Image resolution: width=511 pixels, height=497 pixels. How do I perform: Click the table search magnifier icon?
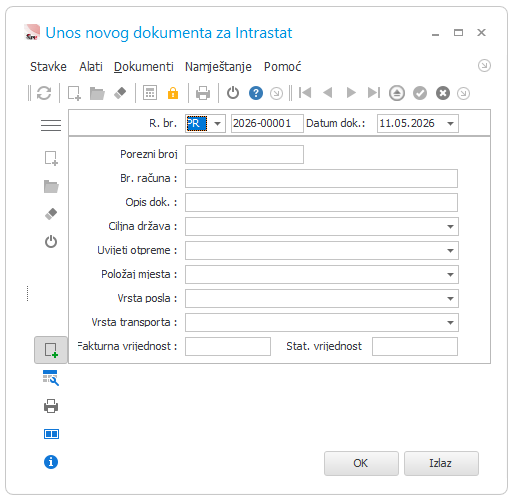pos(51,378)
